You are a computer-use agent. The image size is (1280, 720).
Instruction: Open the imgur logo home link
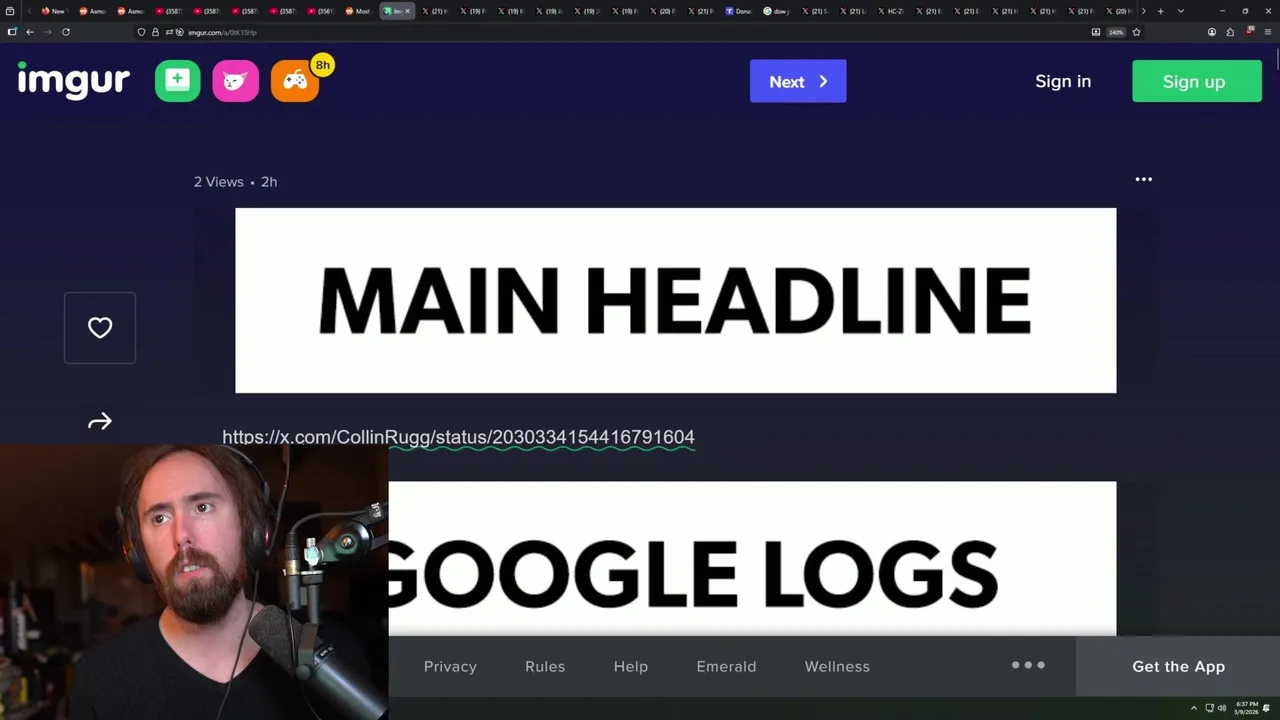(74, 81)
